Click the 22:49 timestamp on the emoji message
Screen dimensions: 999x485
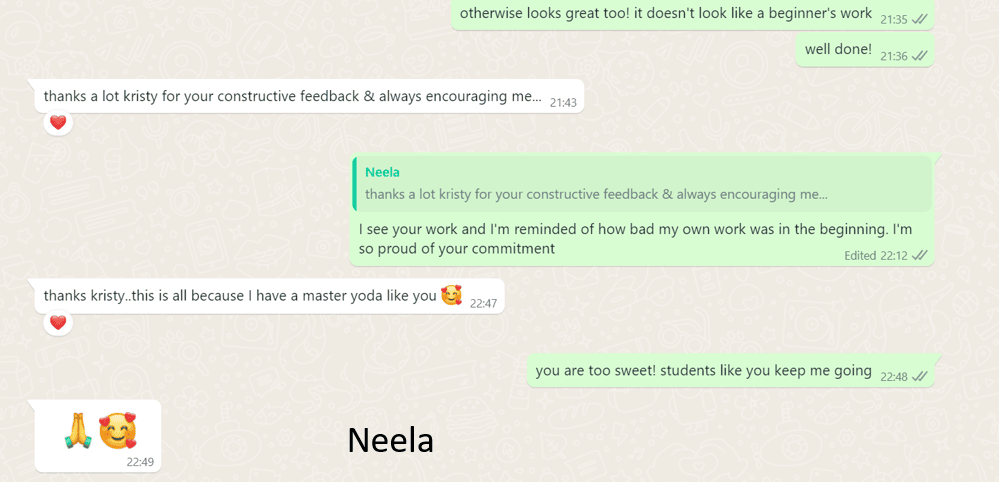(x=140, y=462)
